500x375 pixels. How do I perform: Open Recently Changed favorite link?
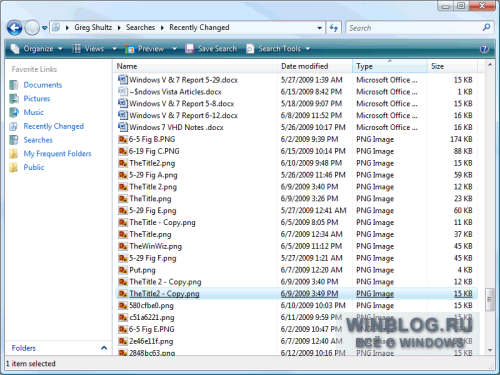53,126
